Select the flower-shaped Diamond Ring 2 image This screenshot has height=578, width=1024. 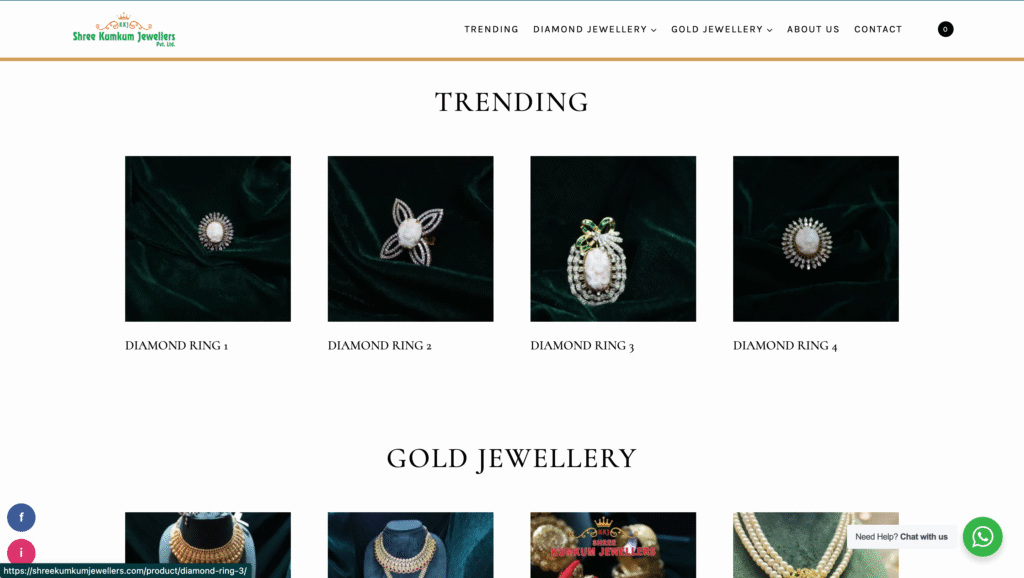click(410, 238)
